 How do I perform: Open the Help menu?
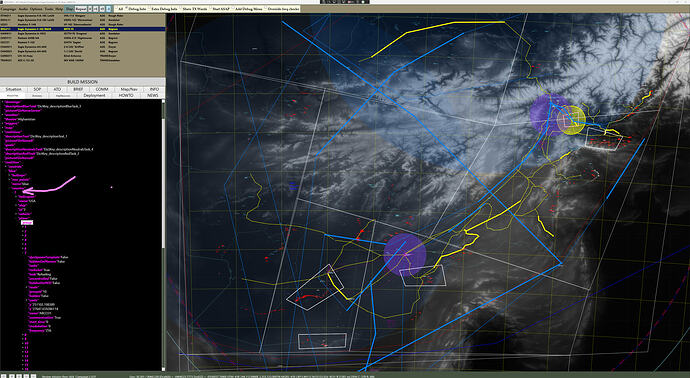point(59,9)
